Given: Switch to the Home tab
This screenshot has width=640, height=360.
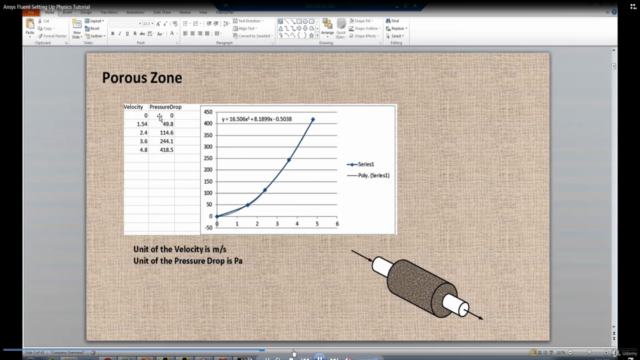Looking at the screenshot, I should (49, 13).
